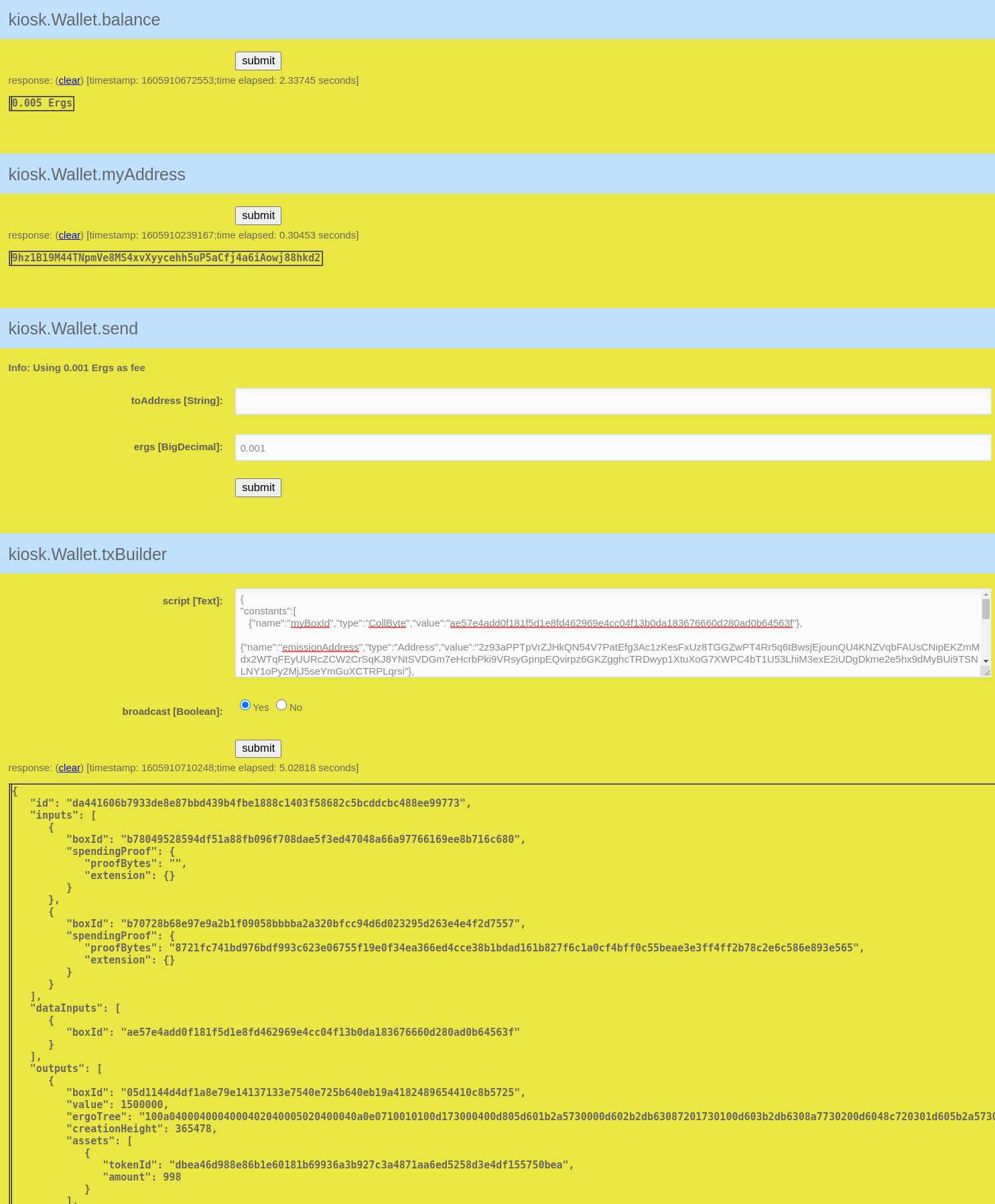This screenshot has width=995, height=1204.
Task: Focus the toAddress input field
Action: point(612,401)
